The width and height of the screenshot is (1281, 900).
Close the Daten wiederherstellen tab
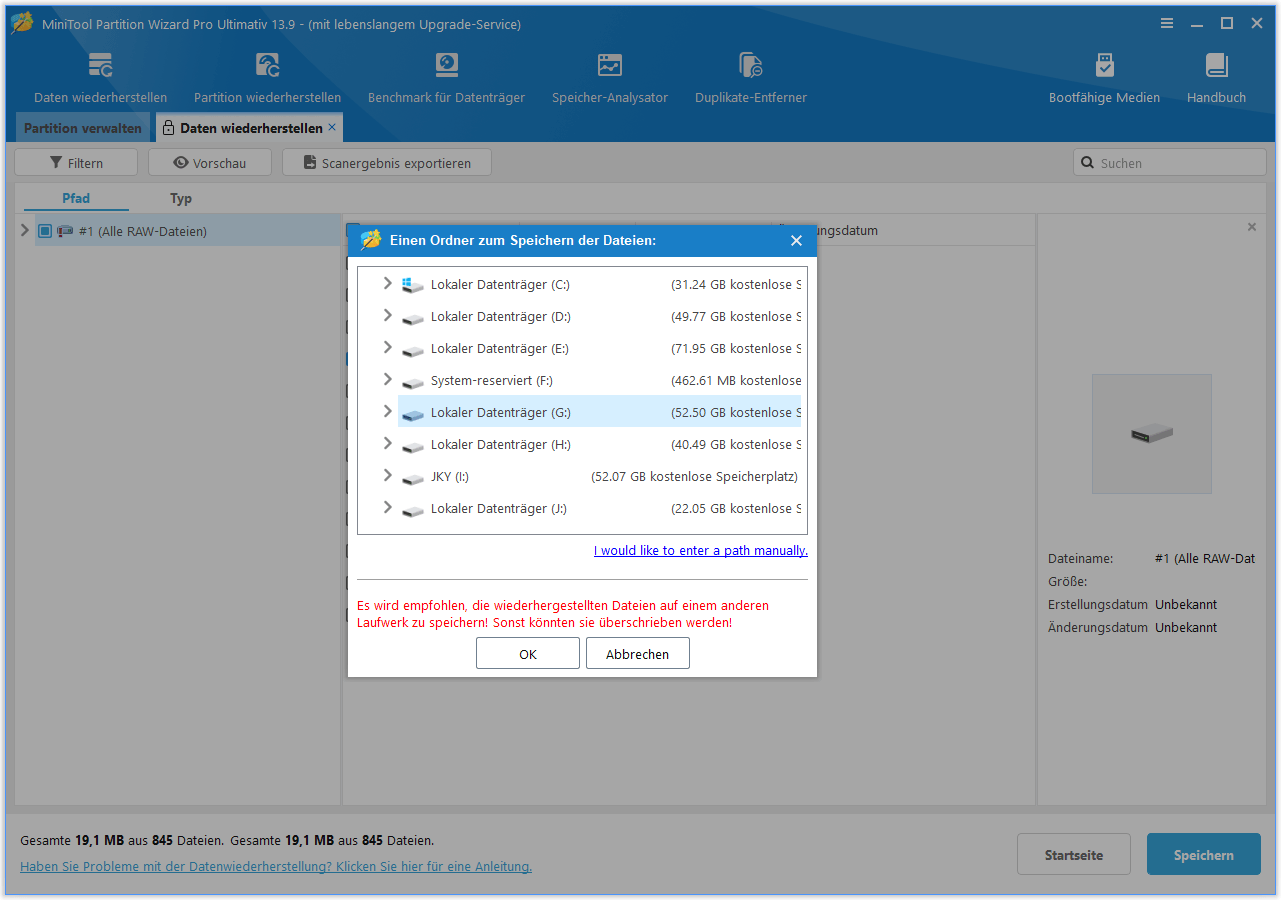point(332,127)
